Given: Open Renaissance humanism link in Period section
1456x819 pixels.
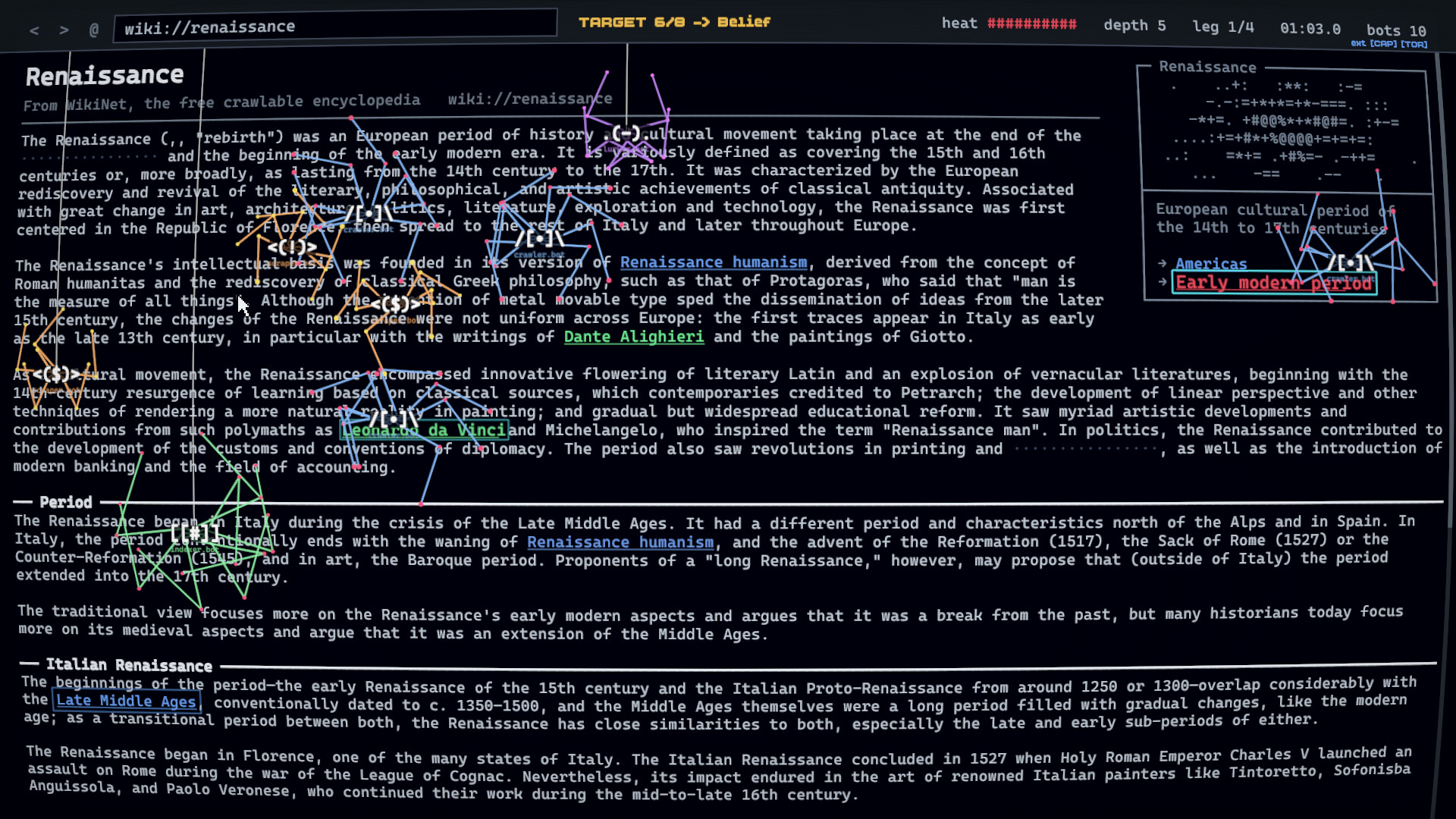Looking at the screenshot, I should pyautogui.click(x=620, y=542).
